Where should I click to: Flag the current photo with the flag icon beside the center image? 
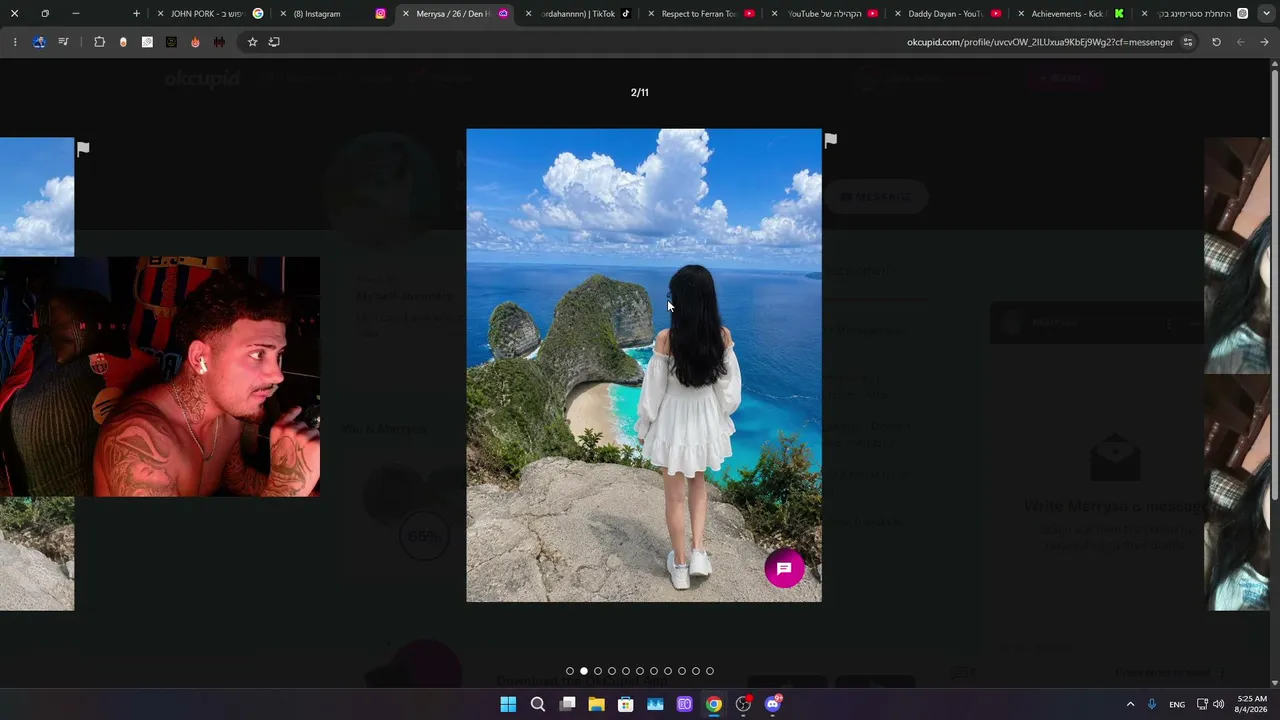[x=830, y=140]
